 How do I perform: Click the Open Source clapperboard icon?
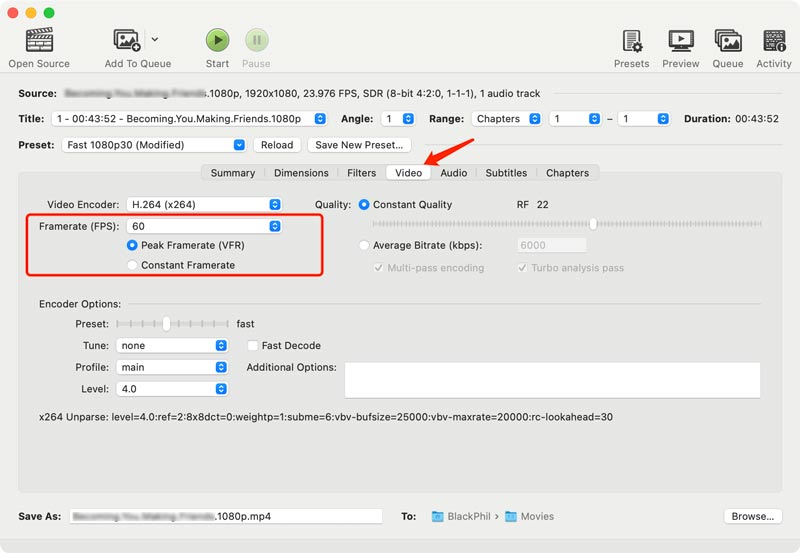point(39,41)
